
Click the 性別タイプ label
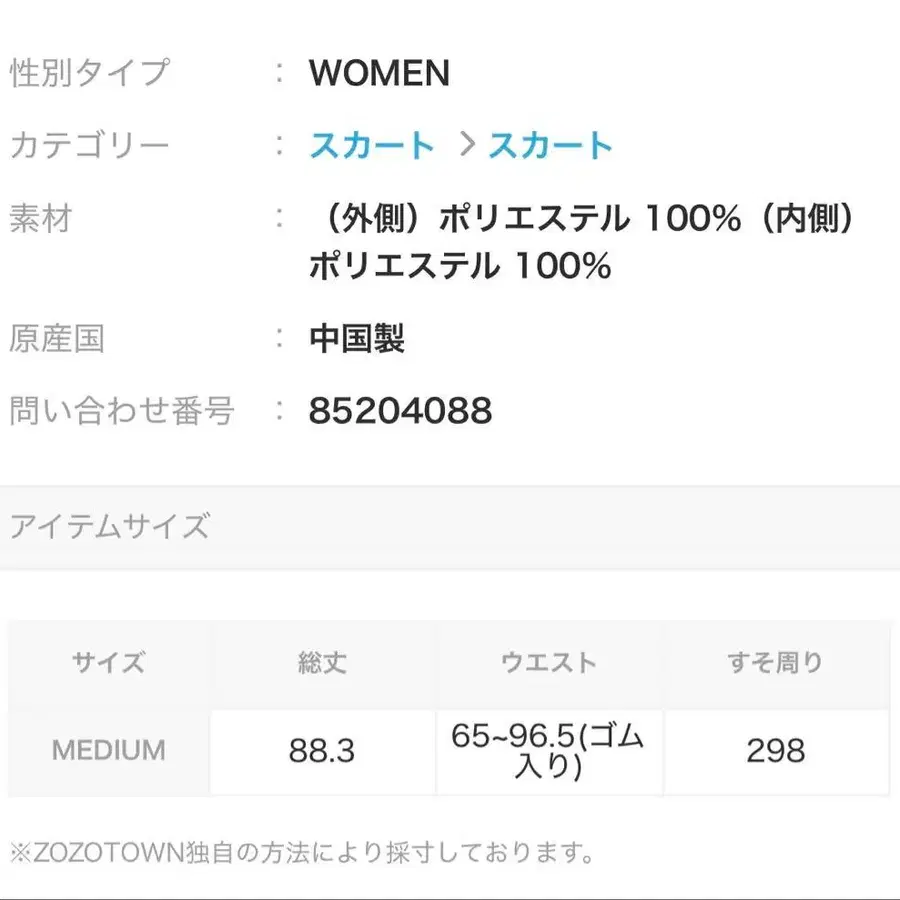[88, 73]
